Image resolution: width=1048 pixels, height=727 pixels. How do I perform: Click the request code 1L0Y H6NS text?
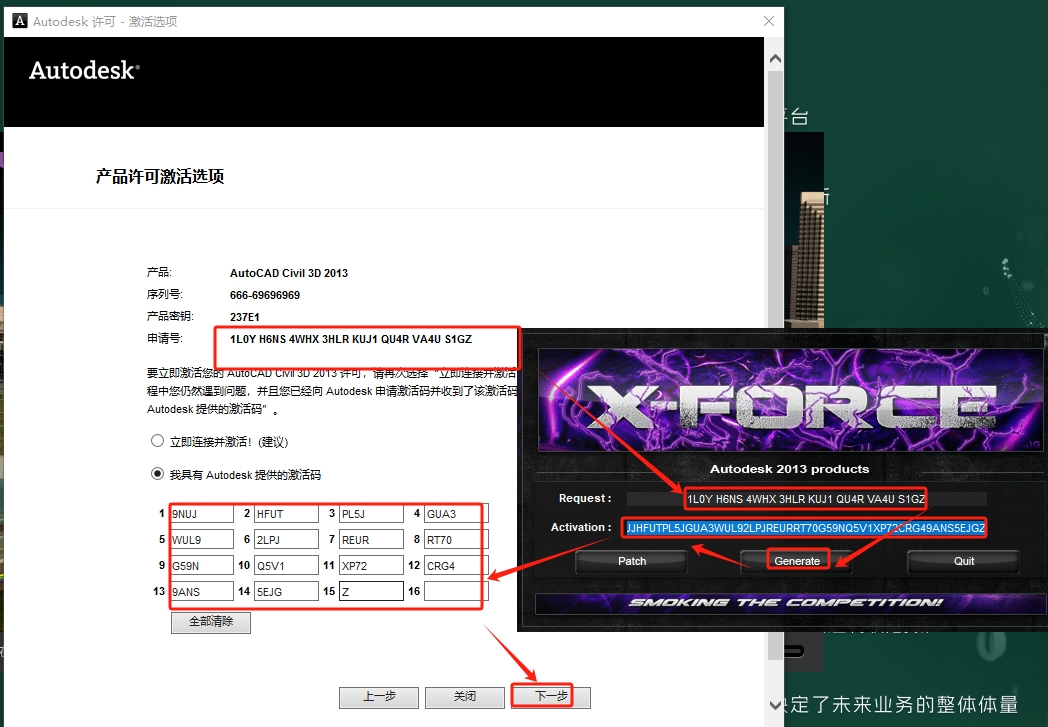(x=351, y=339)
